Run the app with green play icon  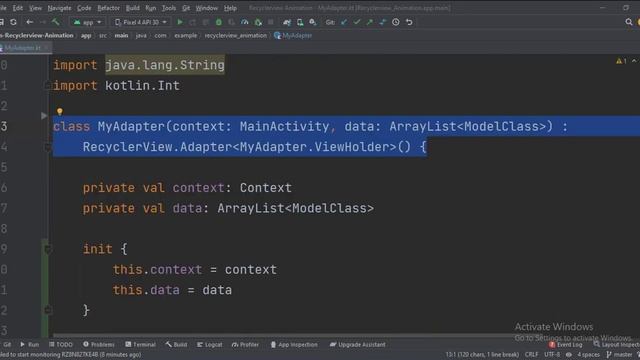180,22
